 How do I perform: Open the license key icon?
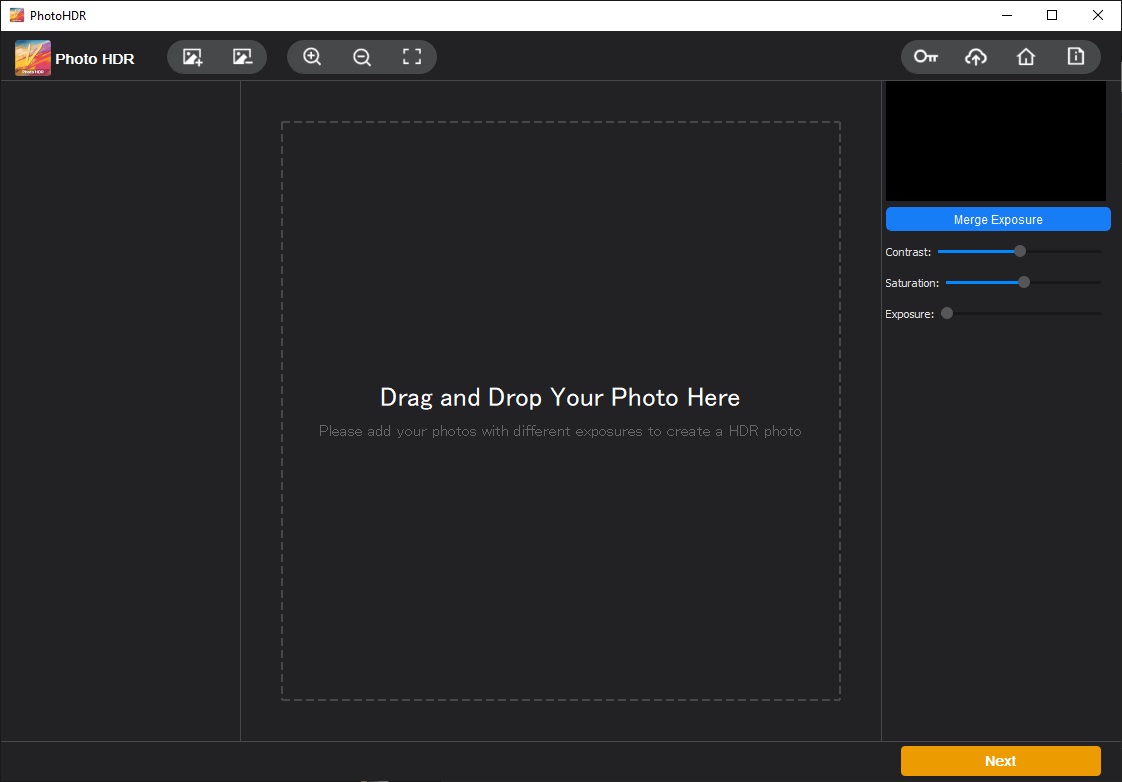(926, 57)
